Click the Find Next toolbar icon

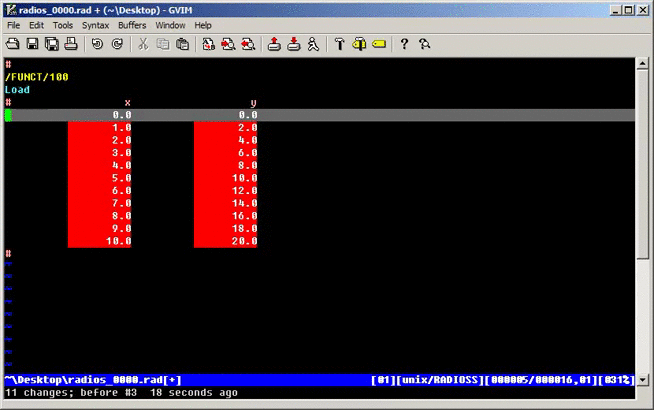[228, 44]
